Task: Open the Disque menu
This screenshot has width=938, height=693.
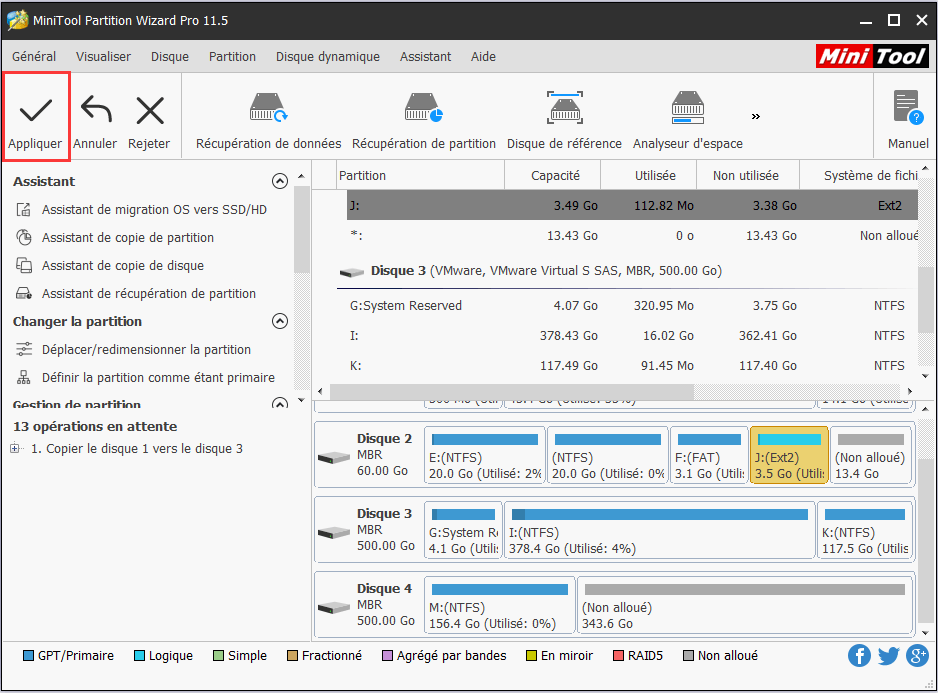Action: click(170, 57)
